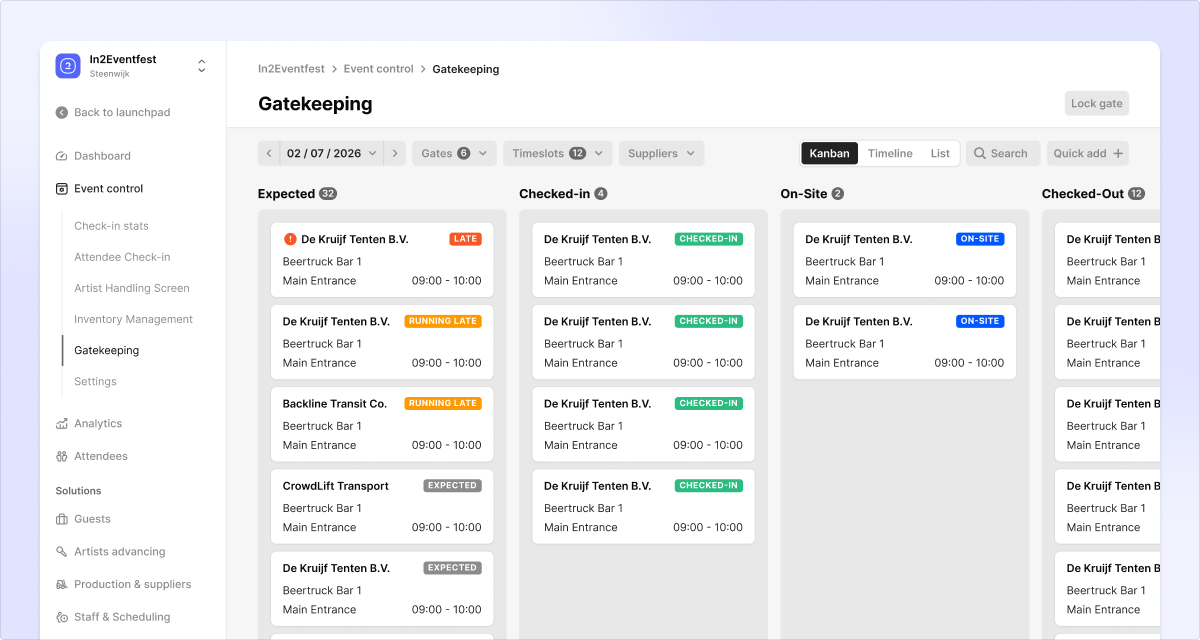Click the Quick add button

(x=1087, y=153)
